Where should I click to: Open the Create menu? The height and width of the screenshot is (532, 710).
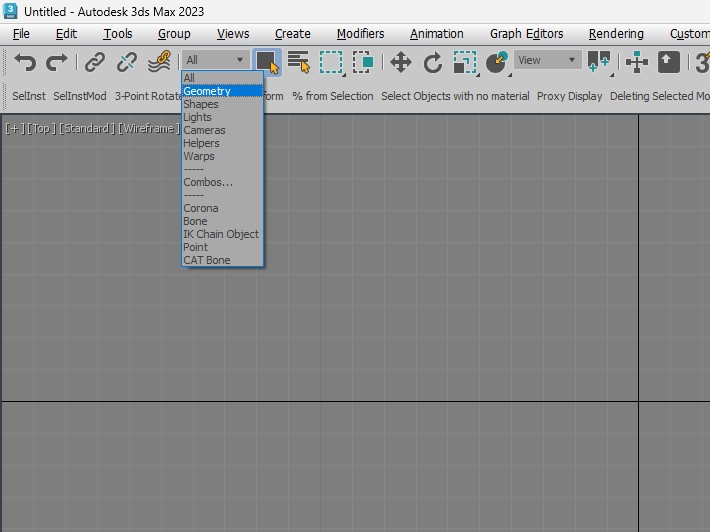coord(293,34)
